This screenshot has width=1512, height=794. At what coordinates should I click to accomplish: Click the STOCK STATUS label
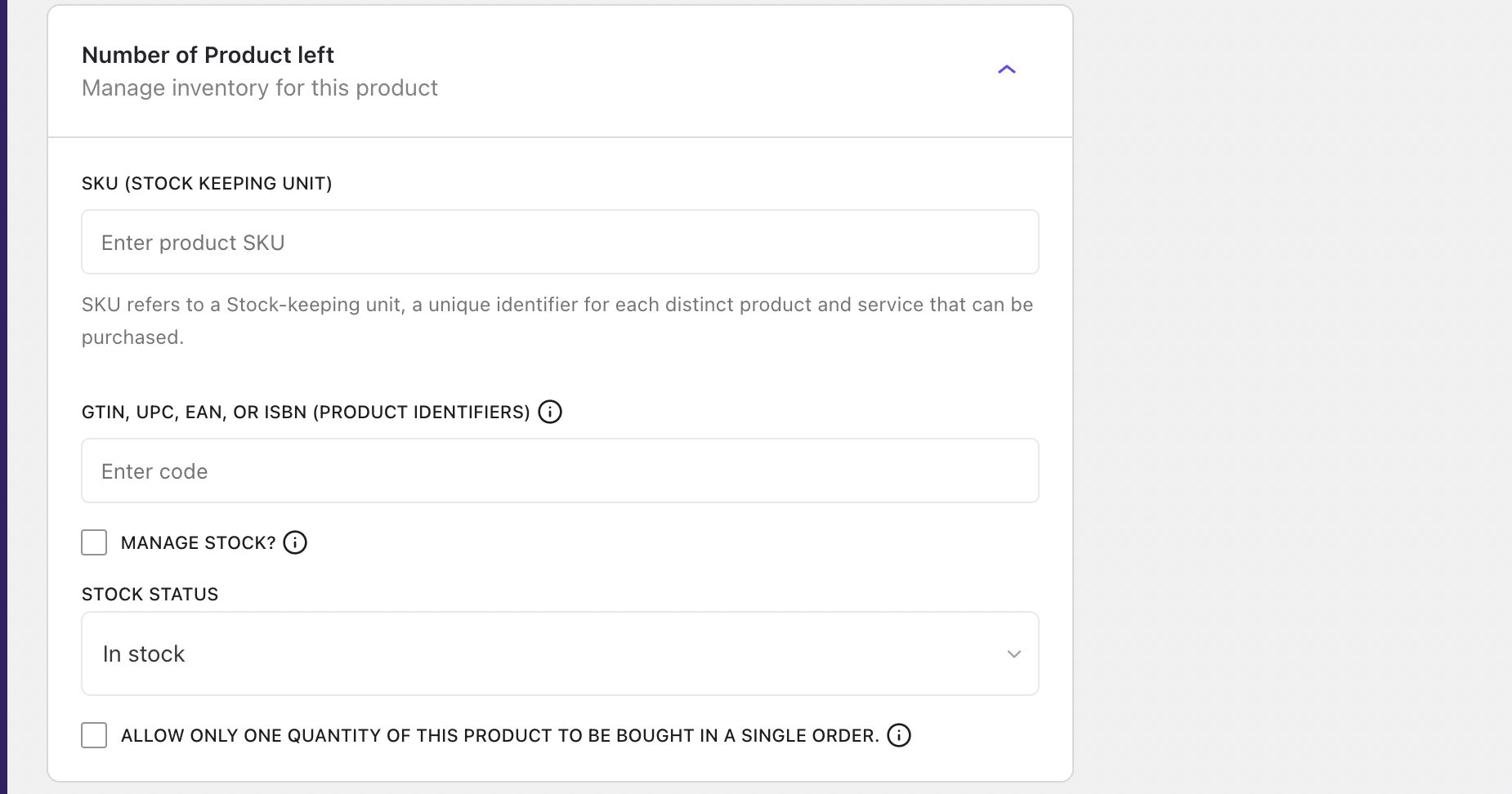[150, 594]
